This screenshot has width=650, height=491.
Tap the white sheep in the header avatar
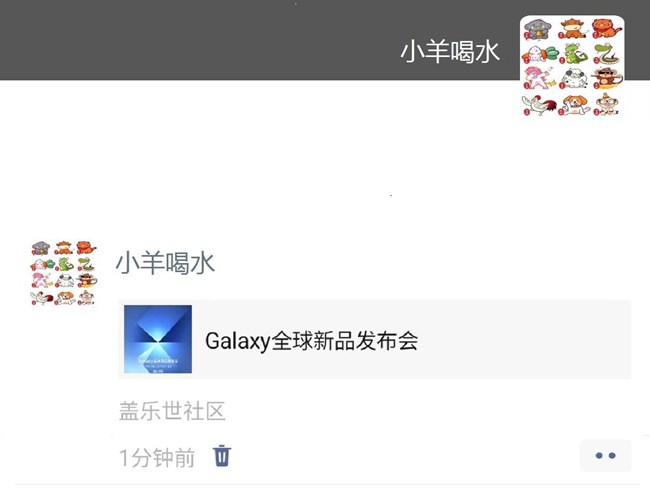pyautogui.click(x=574, y=78)
